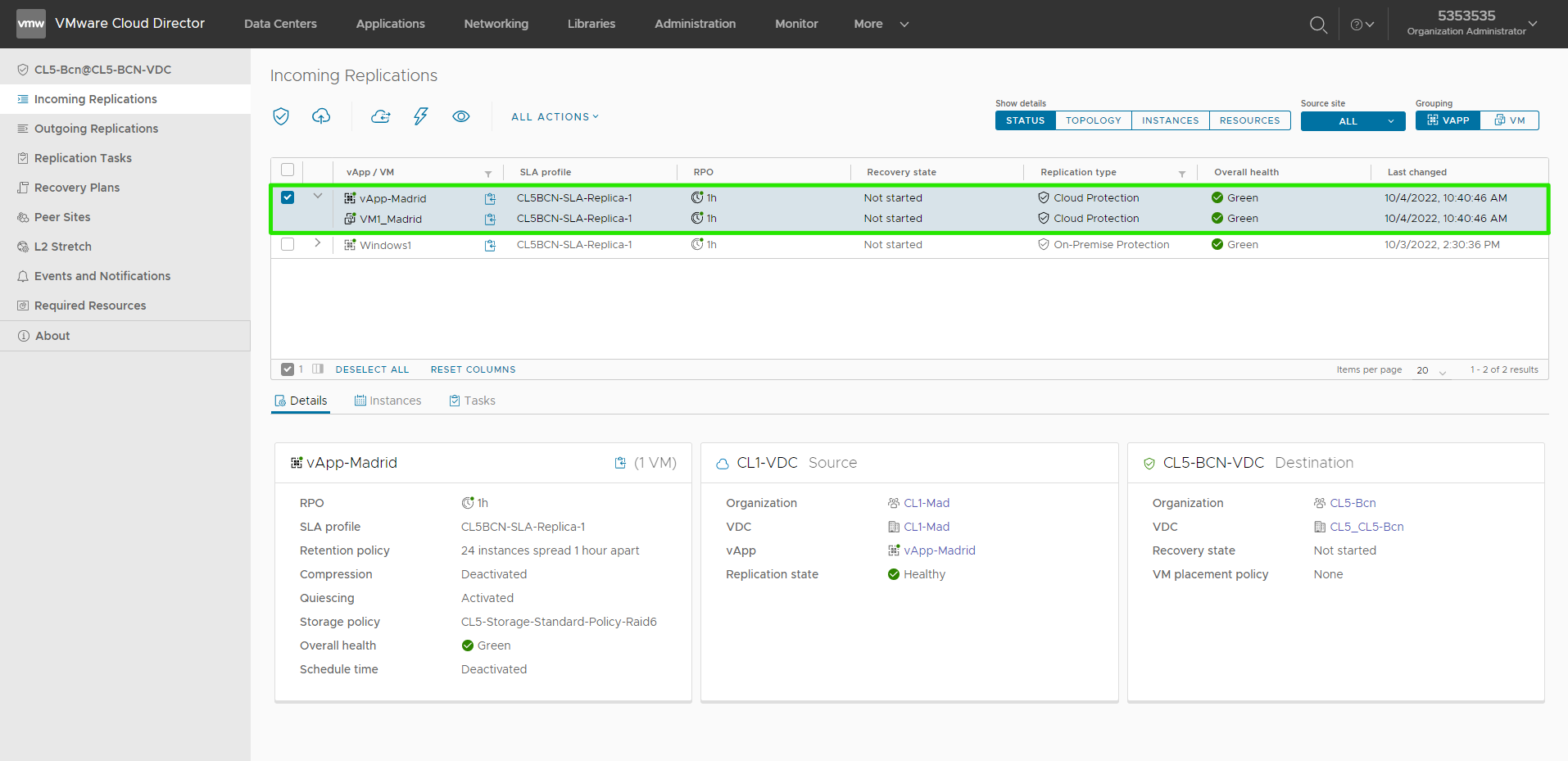Click the cloud upload arrow toolbar icon

click(x=321, y=116)
